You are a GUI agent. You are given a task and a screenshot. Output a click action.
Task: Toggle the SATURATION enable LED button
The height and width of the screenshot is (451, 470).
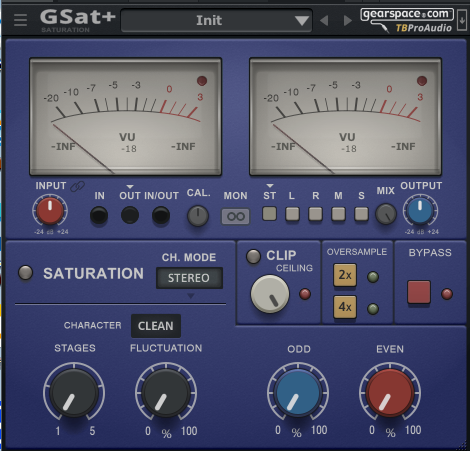25,272
